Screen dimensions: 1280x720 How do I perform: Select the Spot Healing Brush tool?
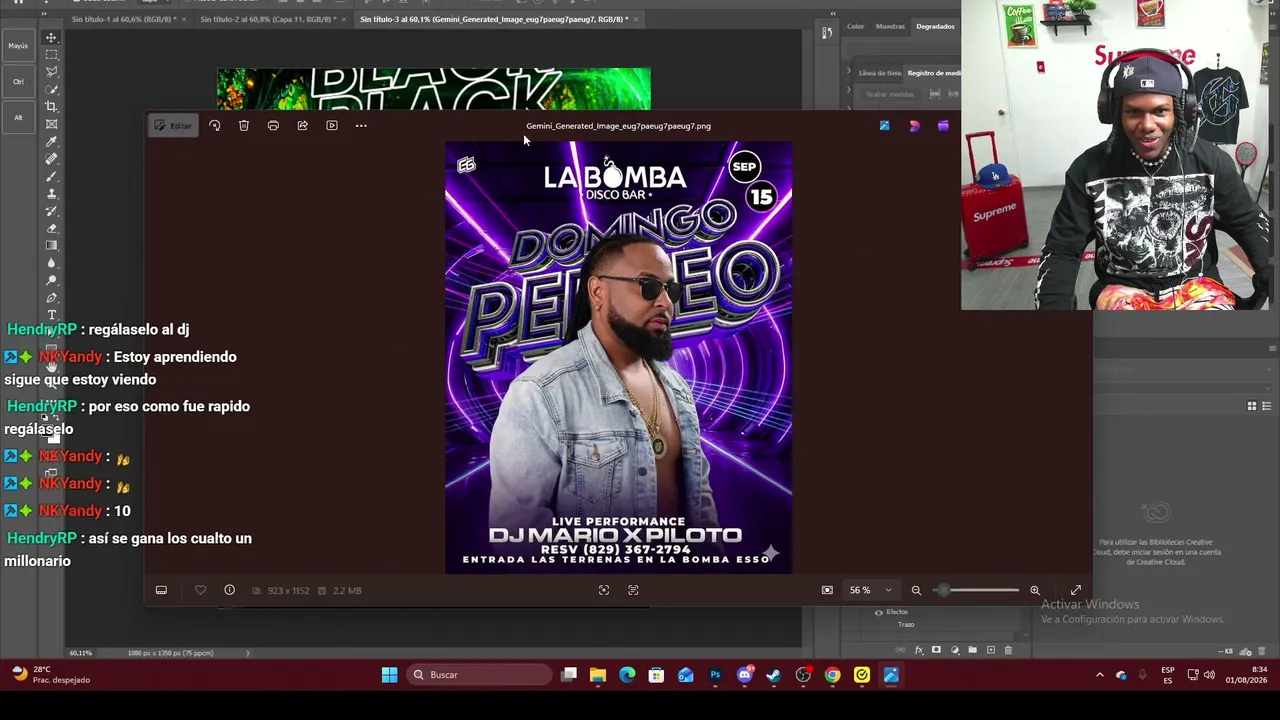[51, 159]
